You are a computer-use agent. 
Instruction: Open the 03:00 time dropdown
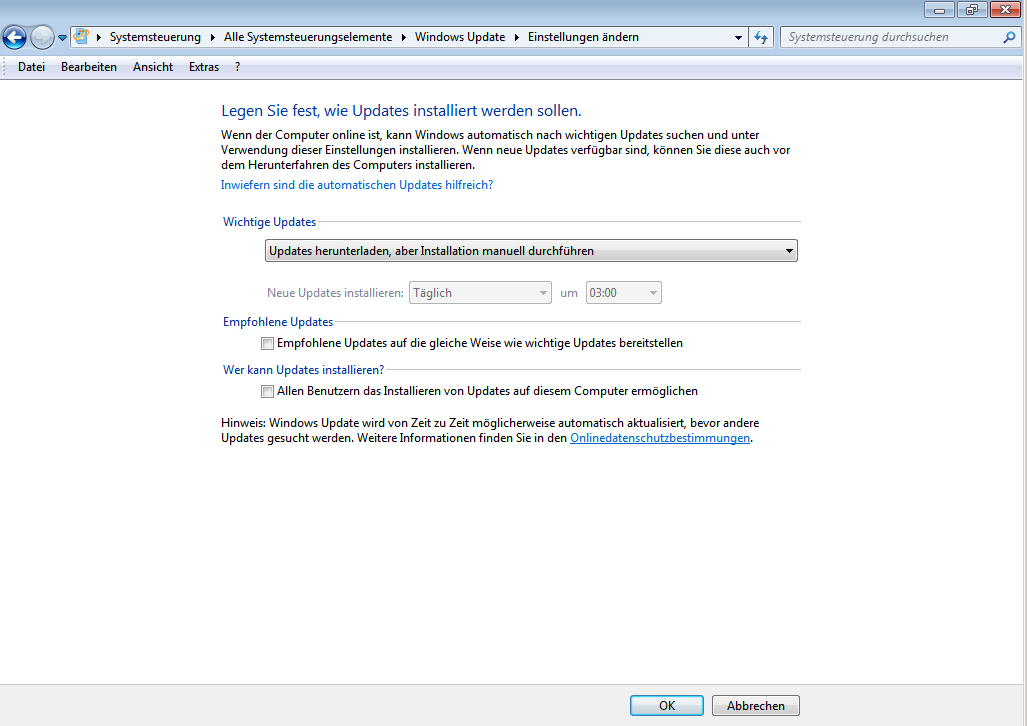click(x=624, y=293)
